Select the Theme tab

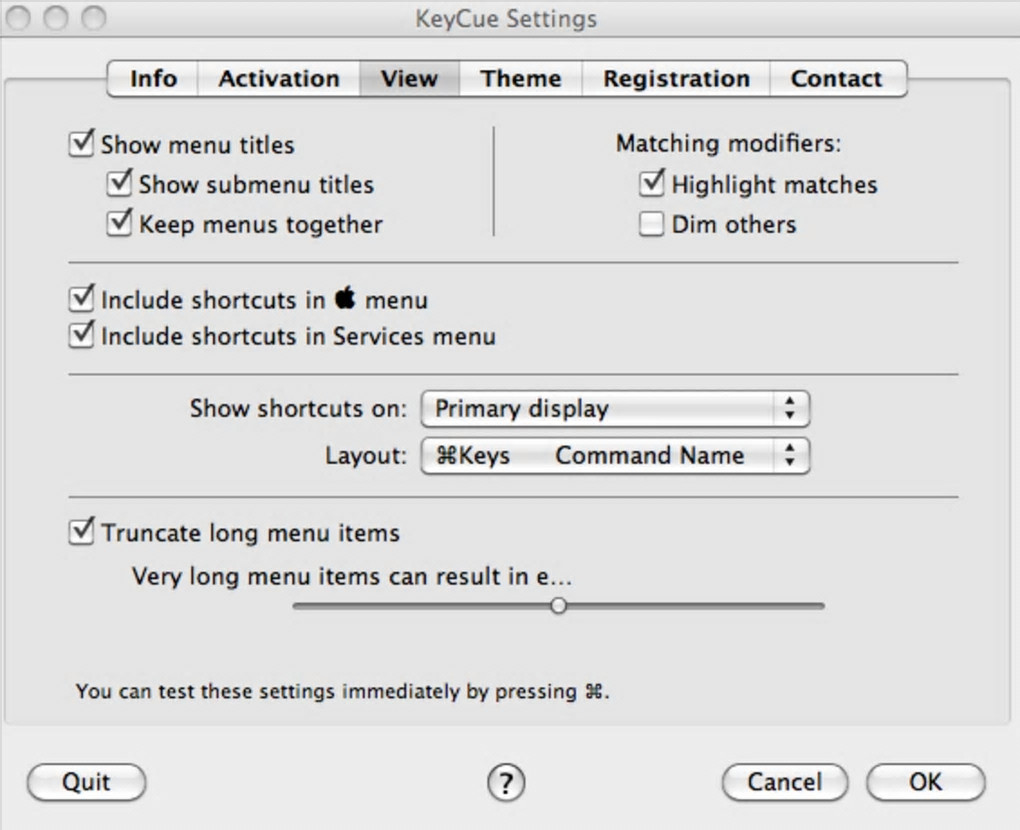520,79
